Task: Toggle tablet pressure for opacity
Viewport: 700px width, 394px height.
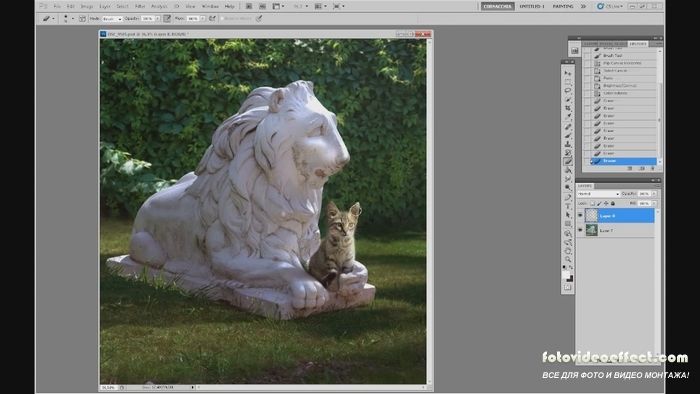Action: (x=258, y=18)
